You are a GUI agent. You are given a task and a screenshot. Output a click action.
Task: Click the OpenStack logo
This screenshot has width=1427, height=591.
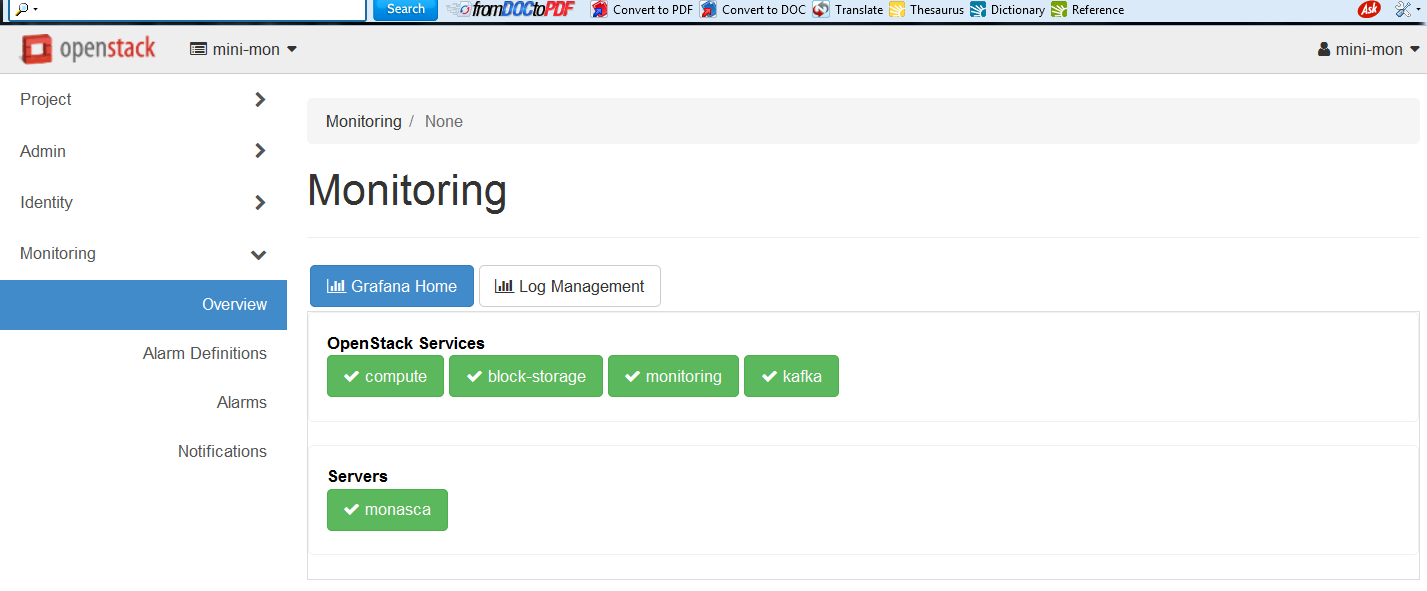point(89,48)
